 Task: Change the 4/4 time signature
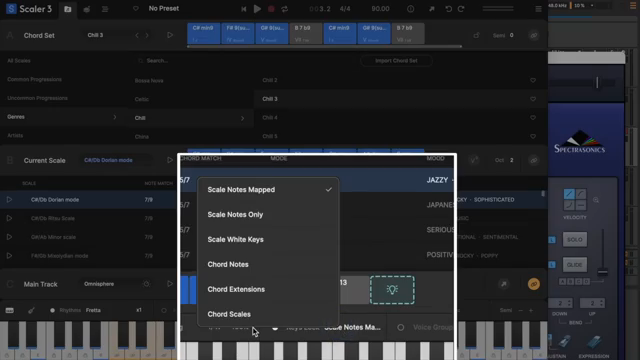point(345,9)
